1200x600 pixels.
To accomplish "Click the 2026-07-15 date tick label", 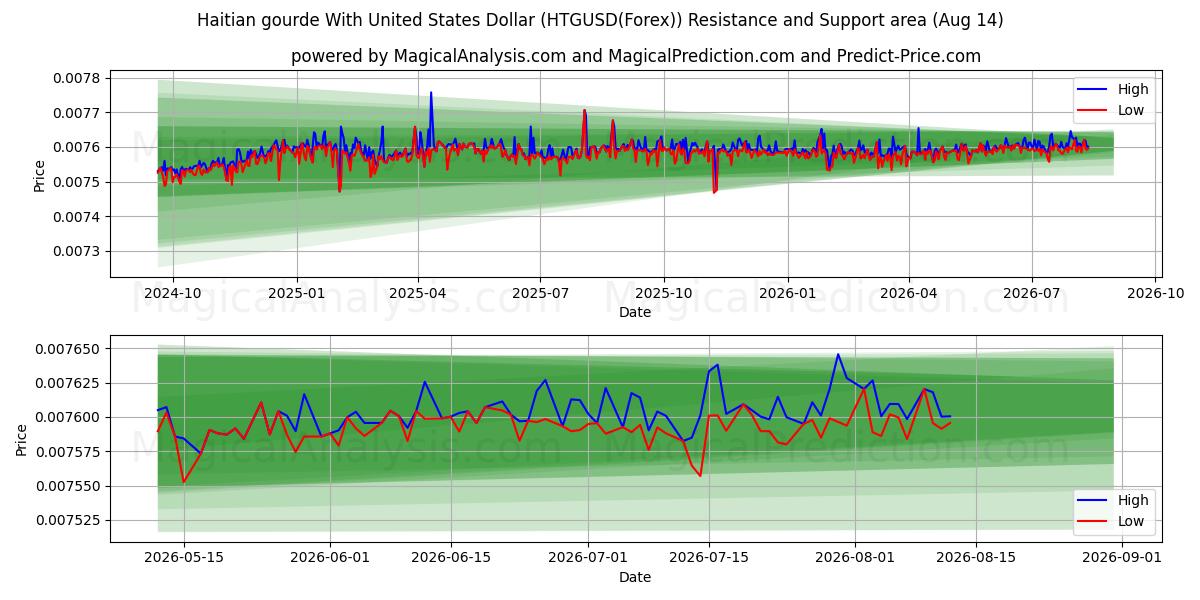I will coord(709,559).
